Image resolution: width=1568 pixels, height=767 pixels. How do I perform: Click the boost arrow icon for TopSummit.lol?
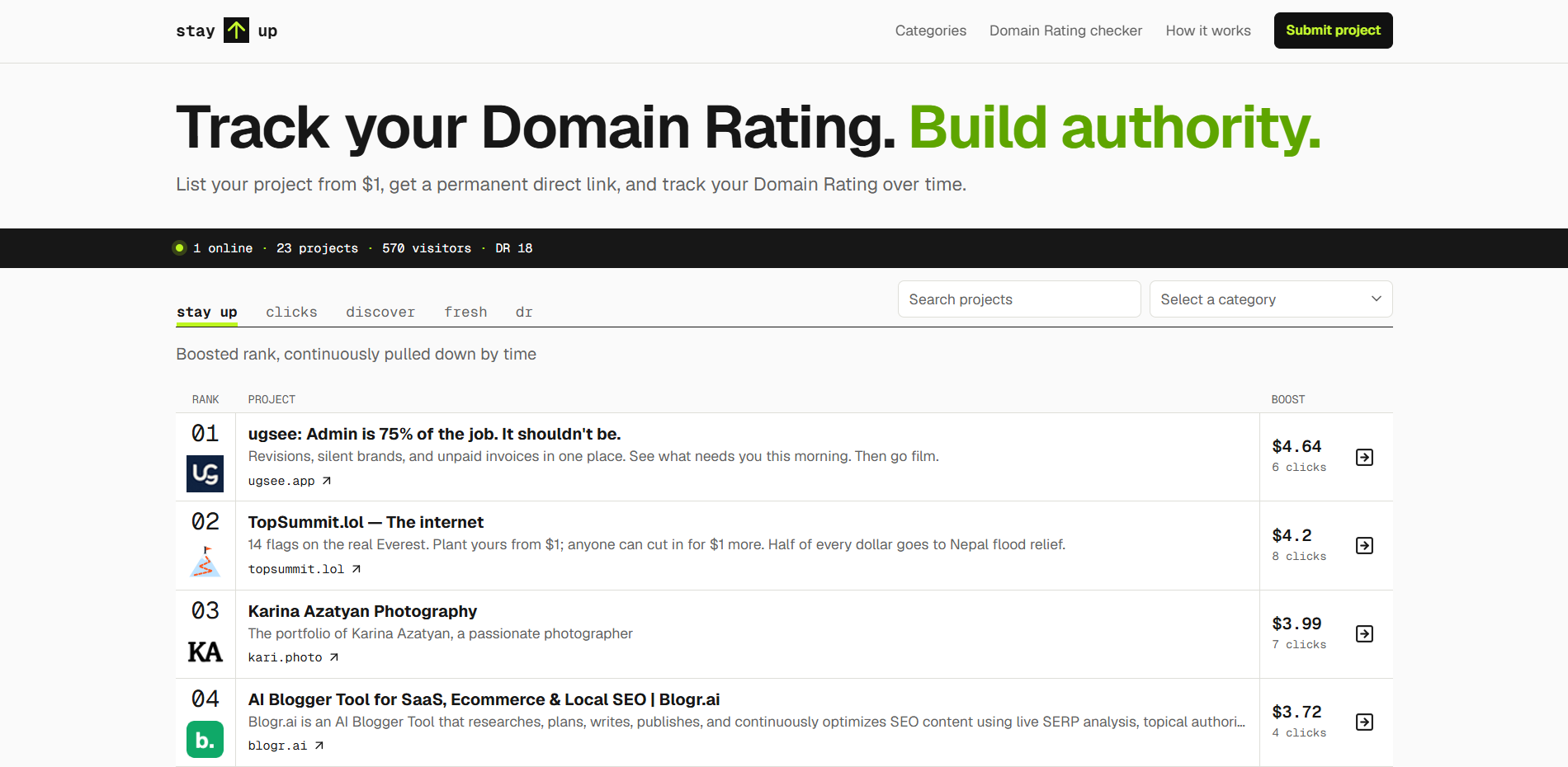[x=1365, y=545]
